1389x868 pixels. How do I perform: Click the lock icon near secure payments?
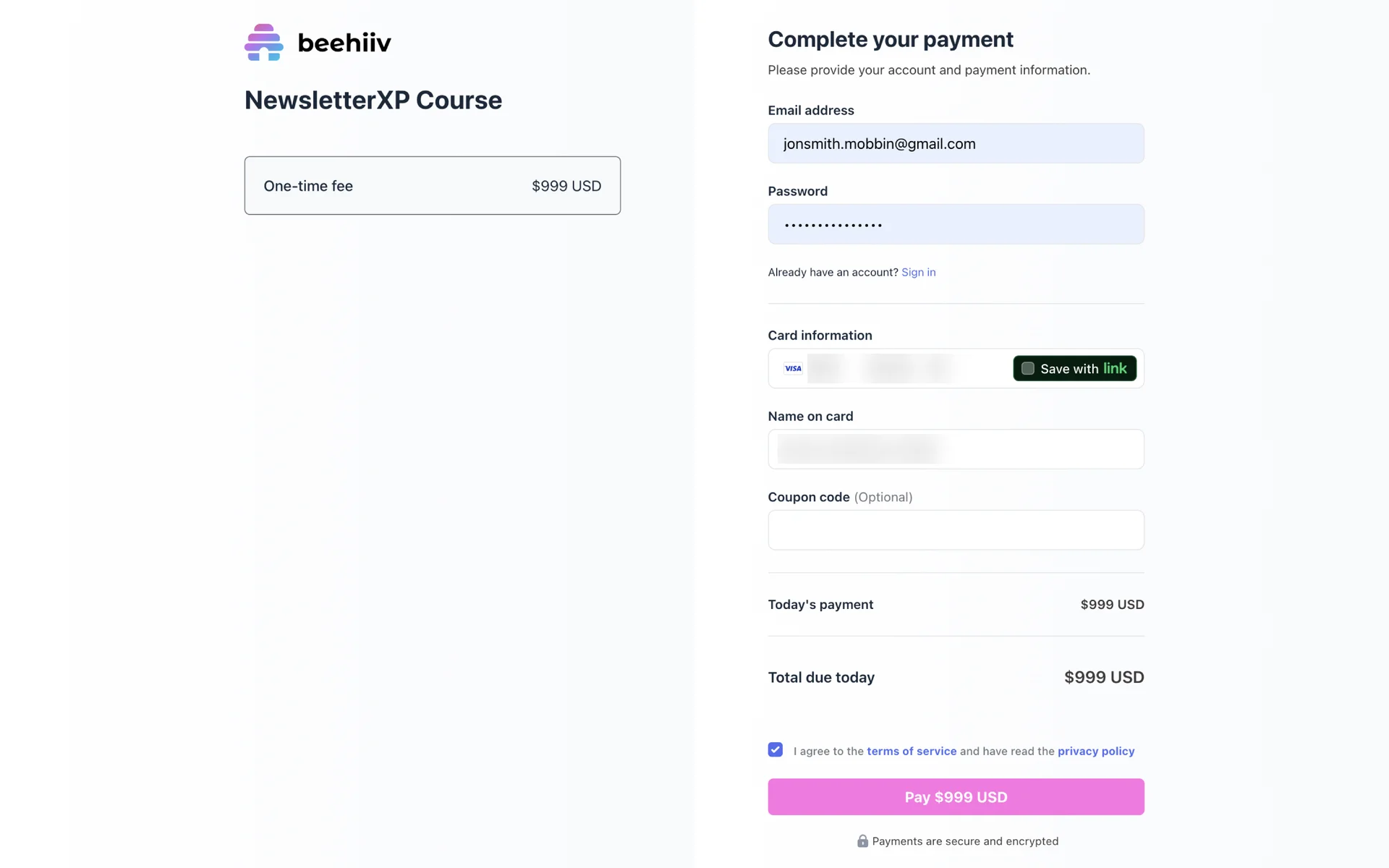(862, 841)
